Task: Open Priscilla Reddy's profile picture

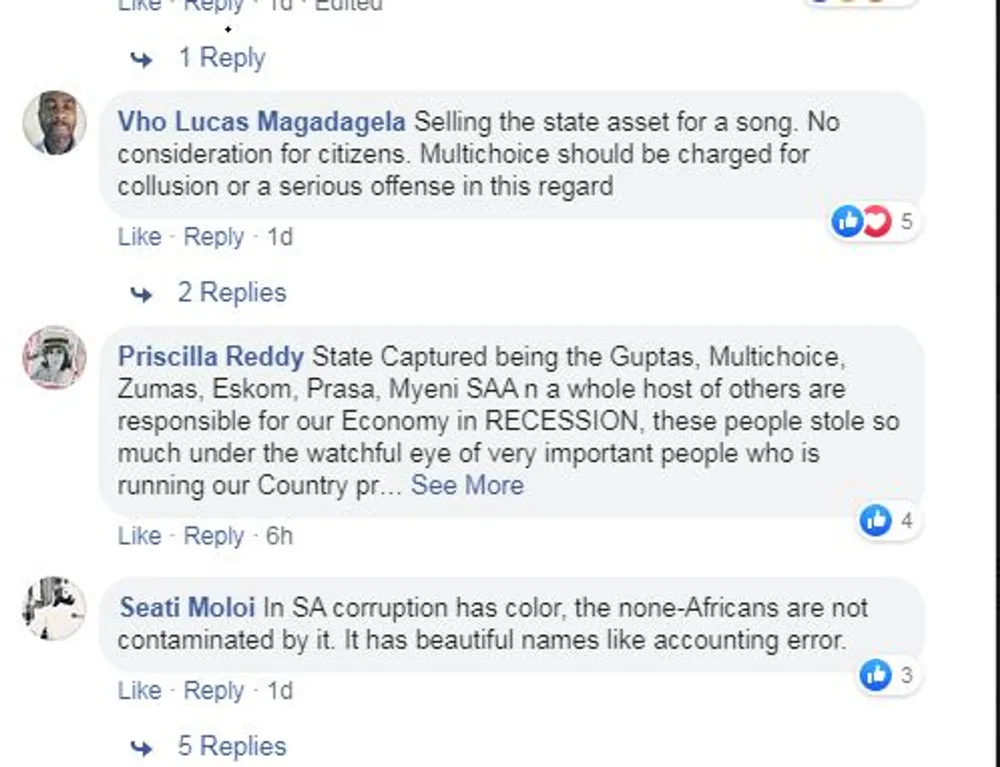Action: [55, 357]
